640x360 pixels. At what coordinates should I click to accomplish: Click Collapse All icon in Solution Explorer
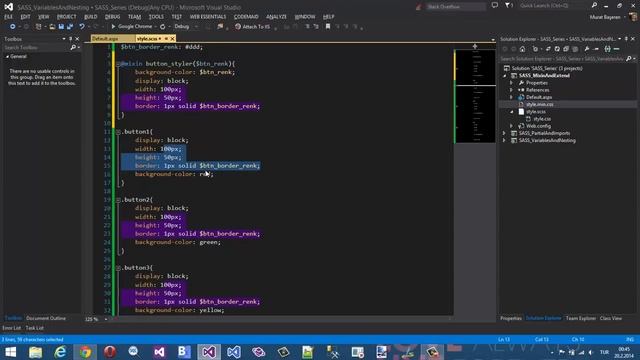click(566, 49)
